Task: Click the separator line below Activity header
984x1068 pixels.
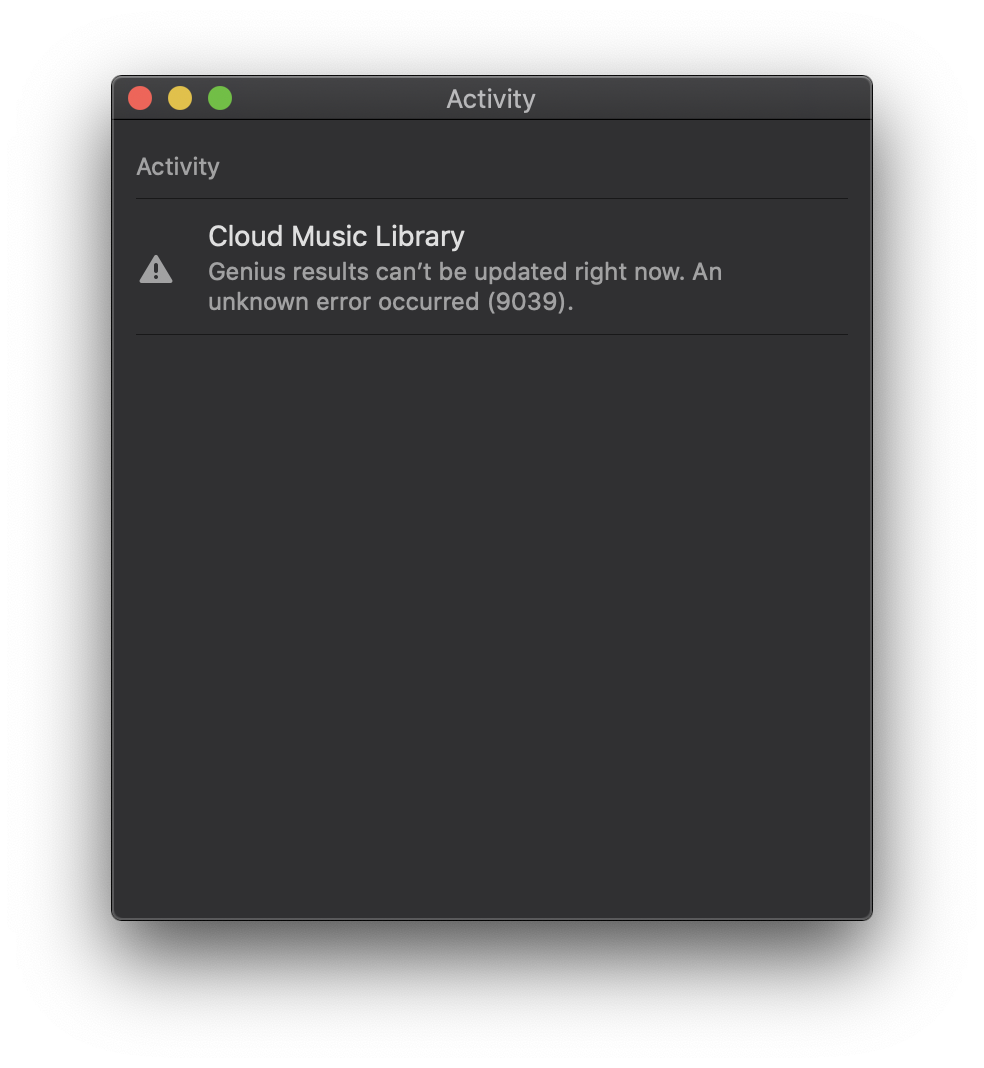Action: point(492,199)
